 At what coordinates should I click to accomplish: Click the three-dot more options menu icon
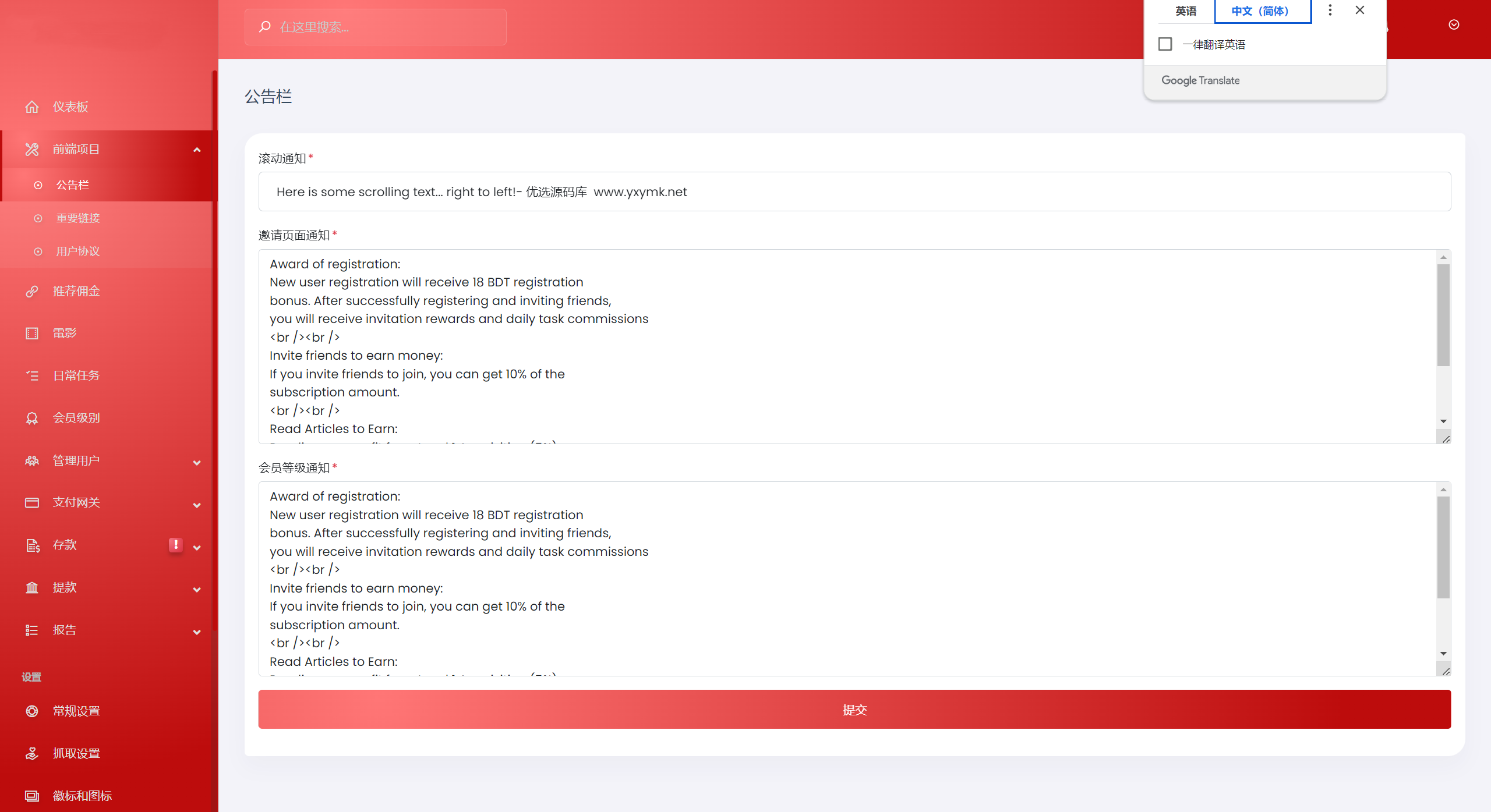click(1330, 10)
